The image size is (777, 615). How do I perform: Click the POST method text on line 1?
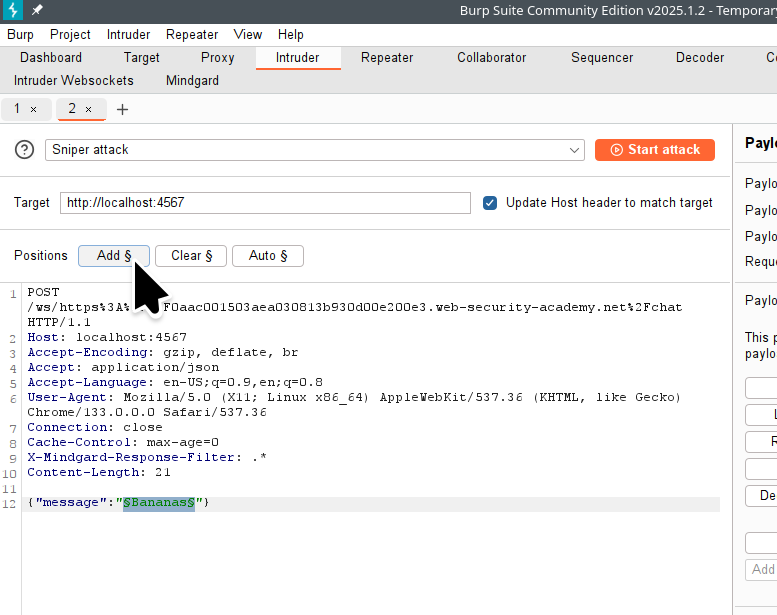pos(43,292)
